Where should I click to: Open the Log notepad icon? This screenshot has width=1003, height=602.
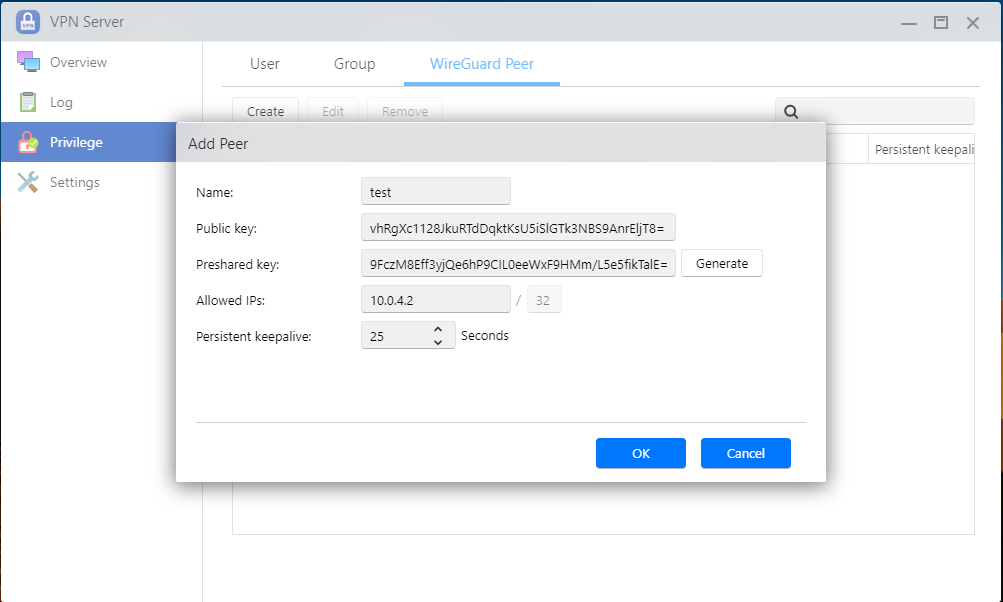click(28, 102)
